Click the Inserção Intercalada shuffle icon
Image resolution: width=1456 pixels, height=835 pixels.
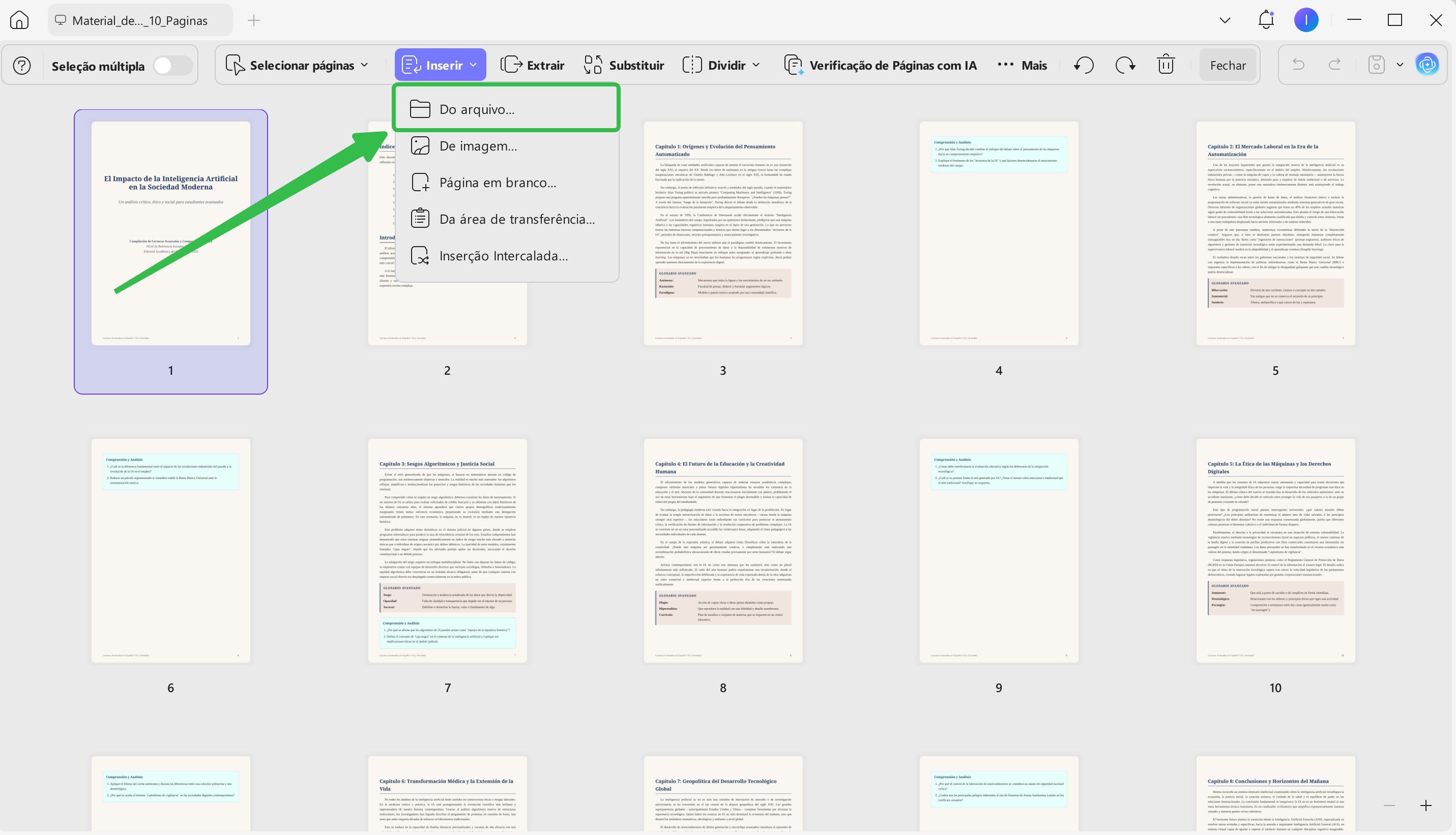coord(420,255)
